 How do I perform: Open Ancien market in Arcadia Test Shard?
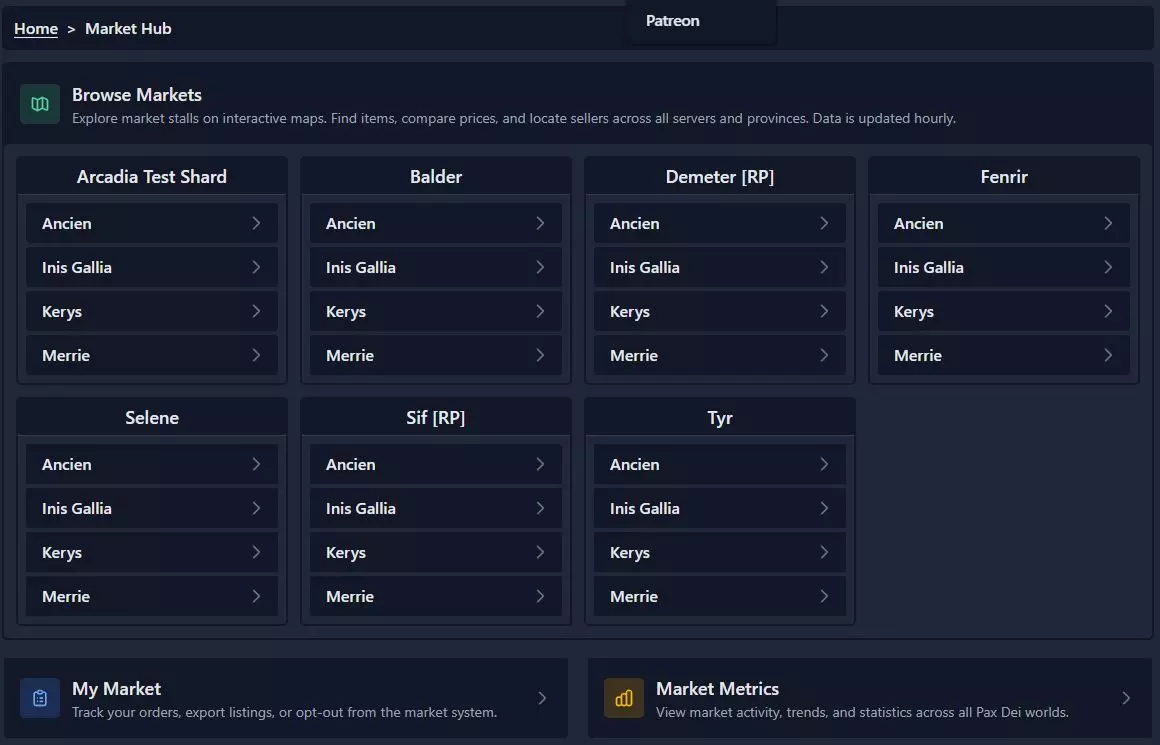[x=67, y=223]
